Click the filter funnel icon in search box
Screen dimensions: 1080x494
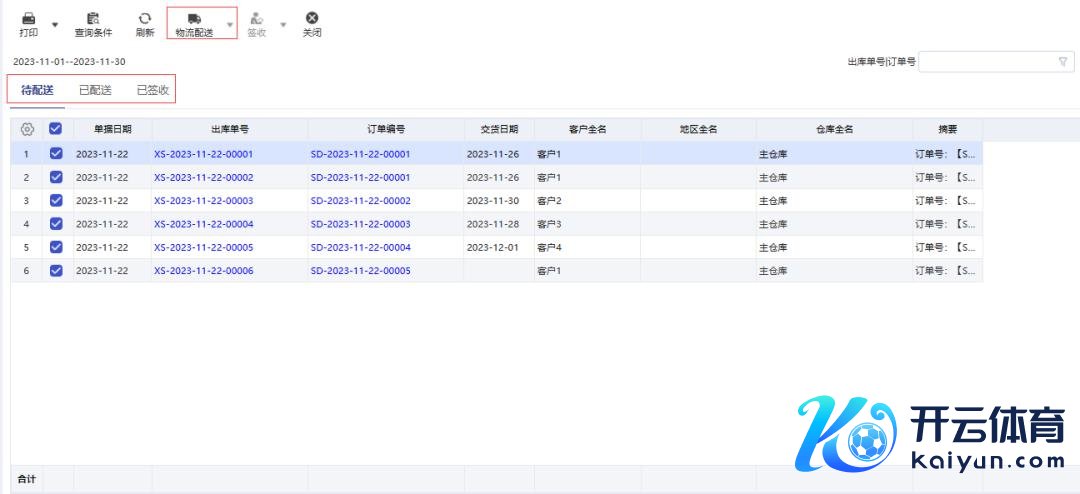coord(1062,62)
